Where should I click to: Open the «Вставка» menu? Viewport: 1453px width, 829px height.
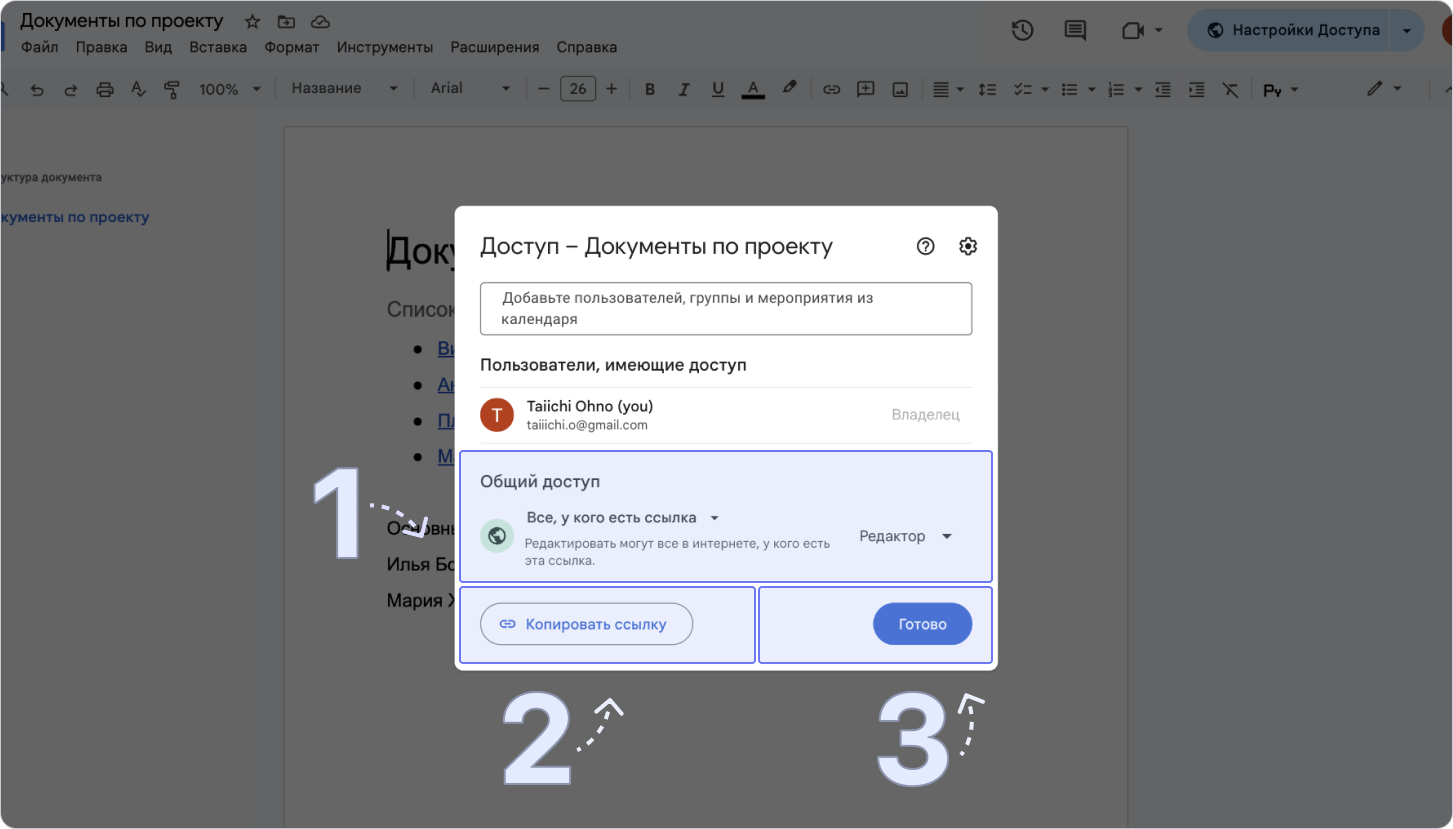217,47
